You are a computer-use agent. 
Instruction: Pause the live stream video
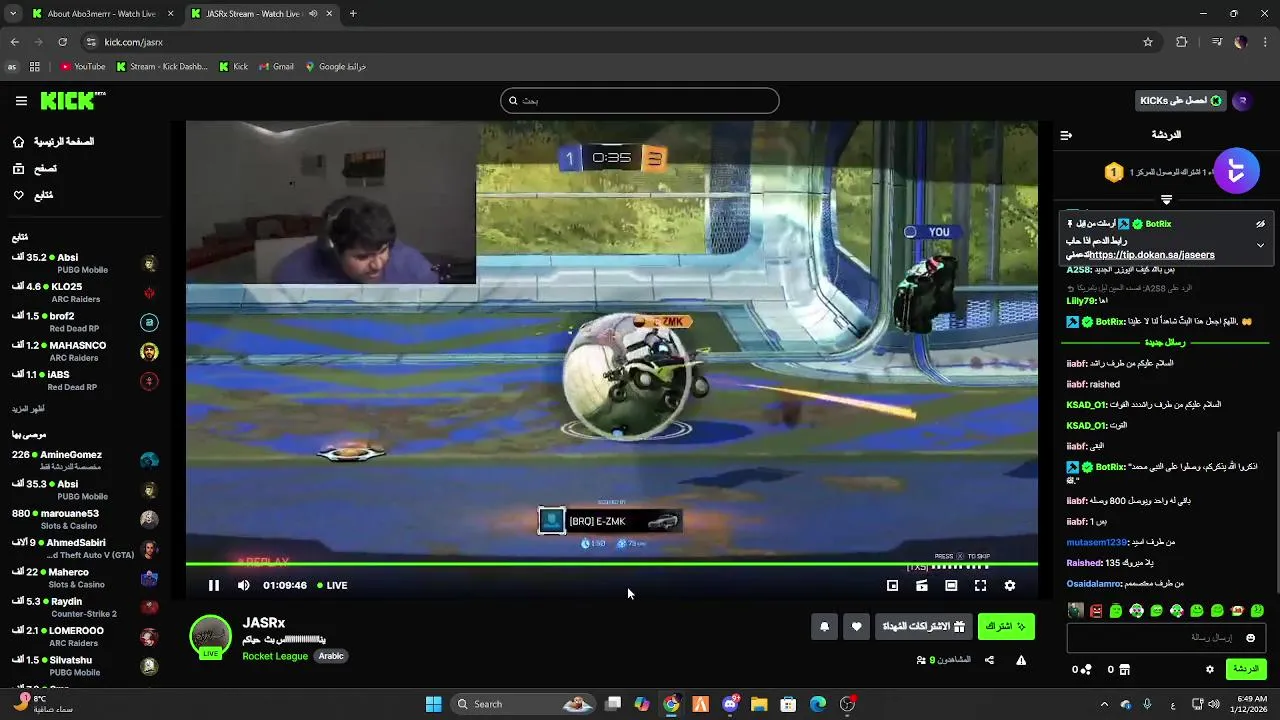tap(213, 585)
